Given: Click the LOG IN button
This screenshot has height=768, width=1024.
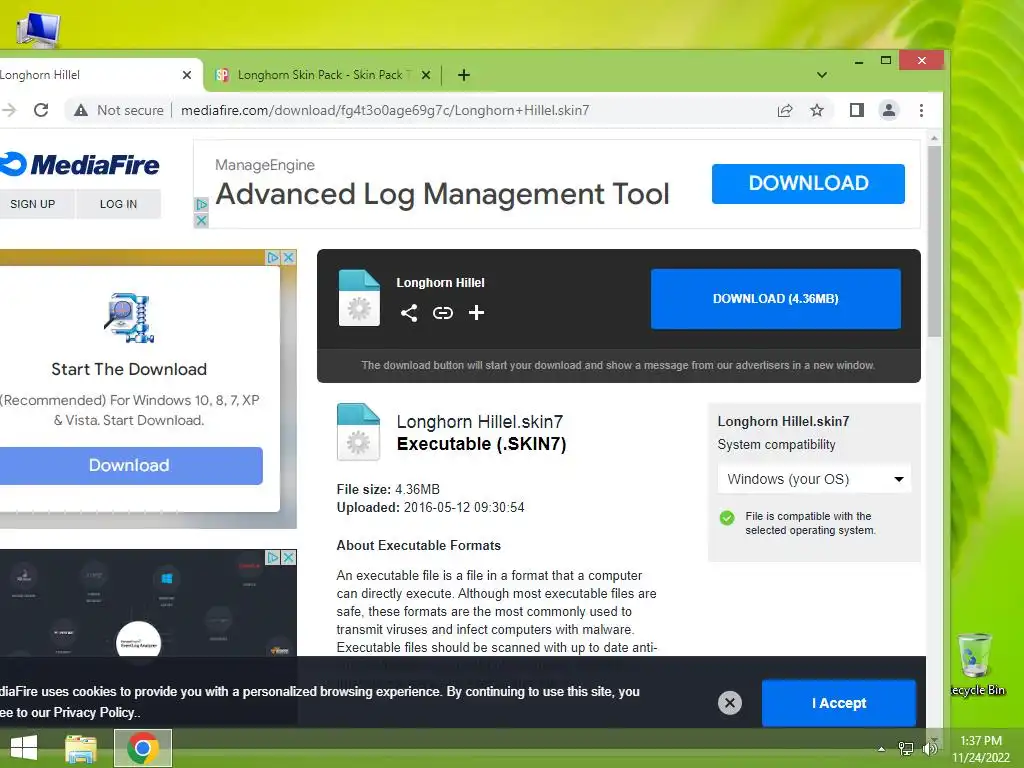Looking at the screenshot, I should tap(118, 204).
